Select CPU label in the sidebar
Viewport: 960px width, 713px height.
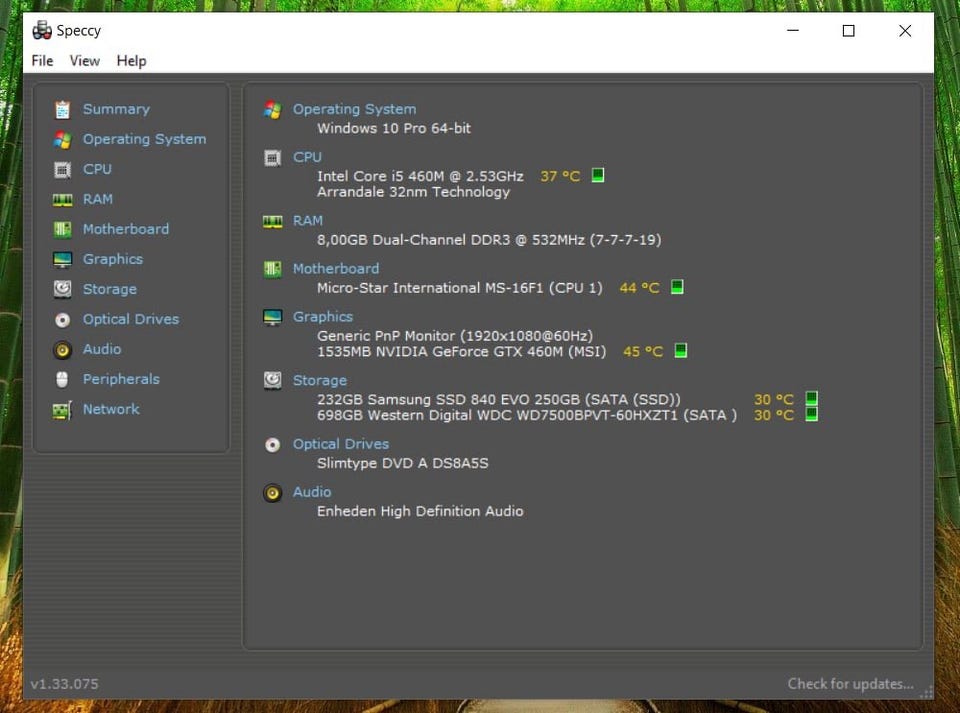tap(97, 169)
